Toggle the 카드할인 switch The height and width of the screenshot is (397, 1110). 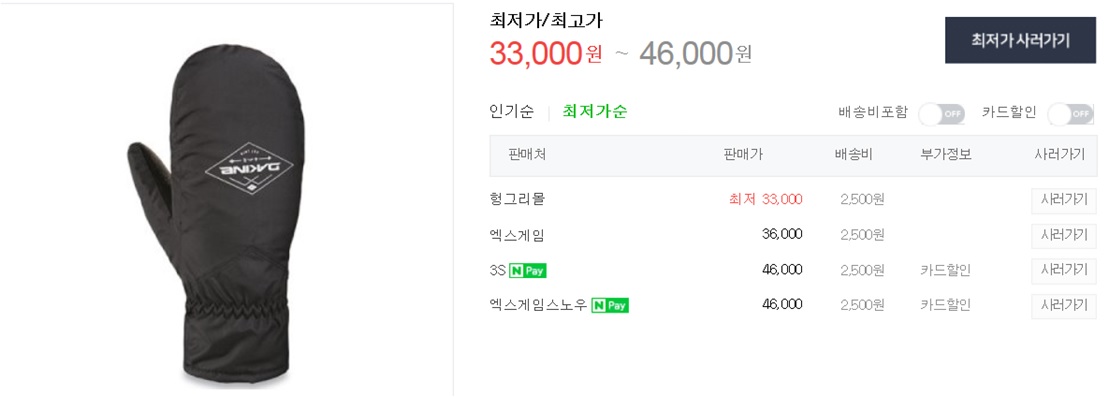click(1070, 113)
